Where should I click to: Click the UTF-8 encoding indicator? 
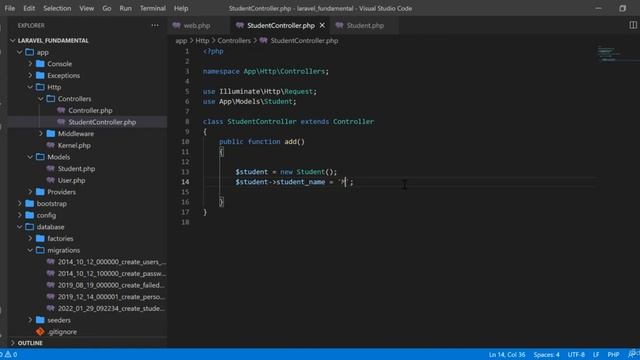pos(576,354)
